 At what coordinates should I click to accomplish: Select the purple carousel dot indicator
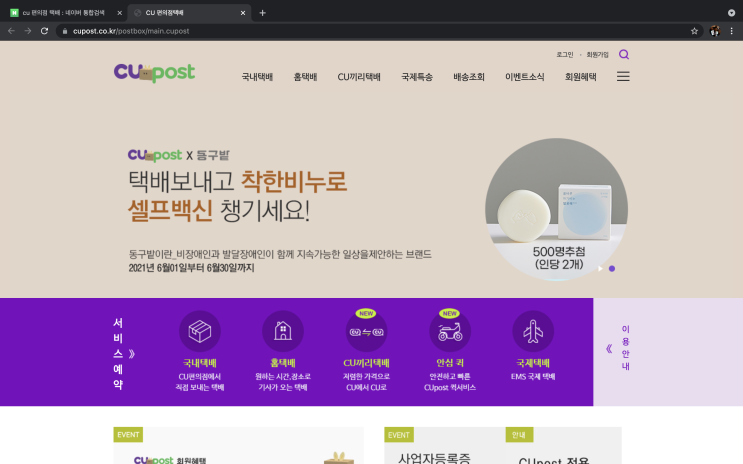coord(612,269)
